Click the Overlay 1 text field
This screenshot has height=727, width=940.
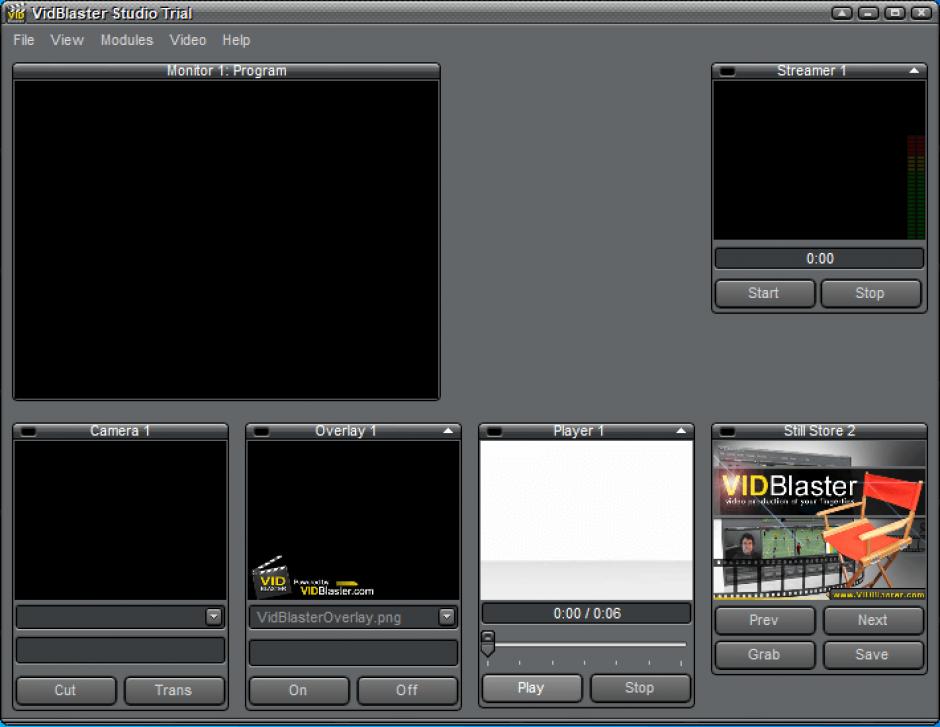[x=354, y=653]
